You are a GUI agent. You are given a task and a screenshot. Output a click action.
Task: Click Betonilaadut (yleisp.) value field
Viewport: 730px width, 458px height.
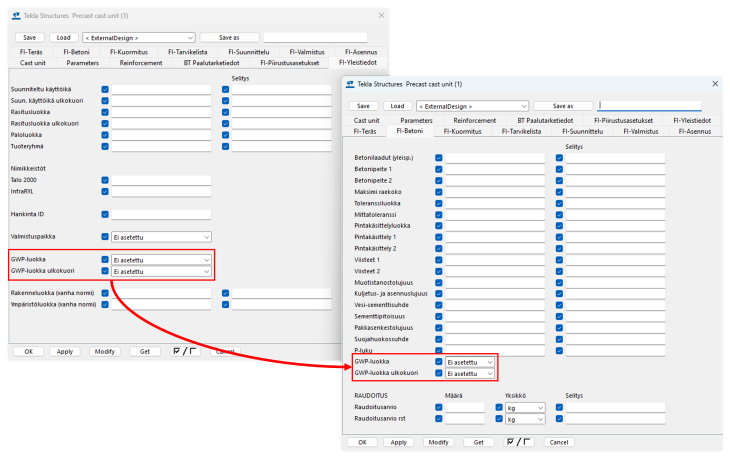(495, 158)
